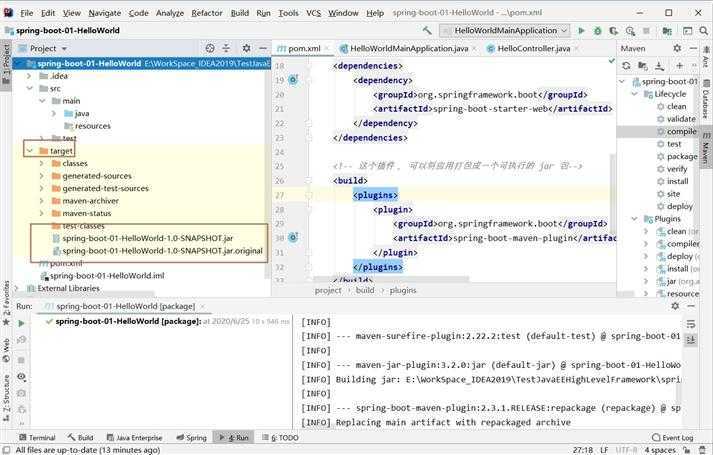Reimport Maven projects refresh icon
This screenshot has height=455, width=713.
pyautogui.click(x=626, y=65)
